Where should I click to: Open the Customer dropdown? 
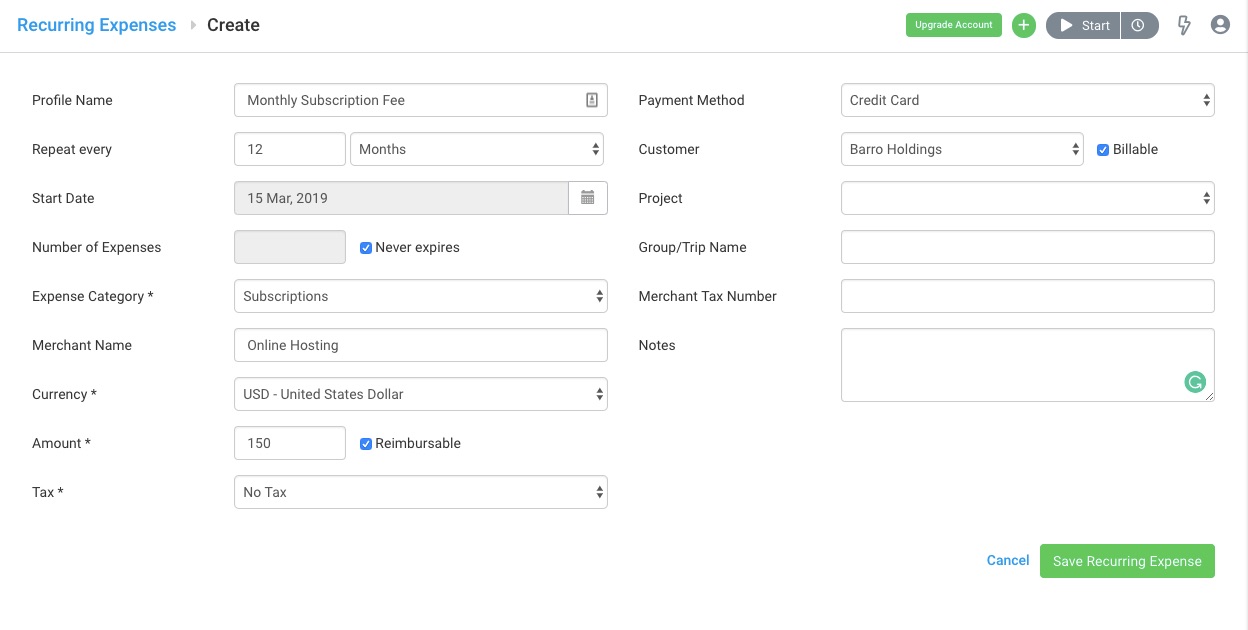962,149
